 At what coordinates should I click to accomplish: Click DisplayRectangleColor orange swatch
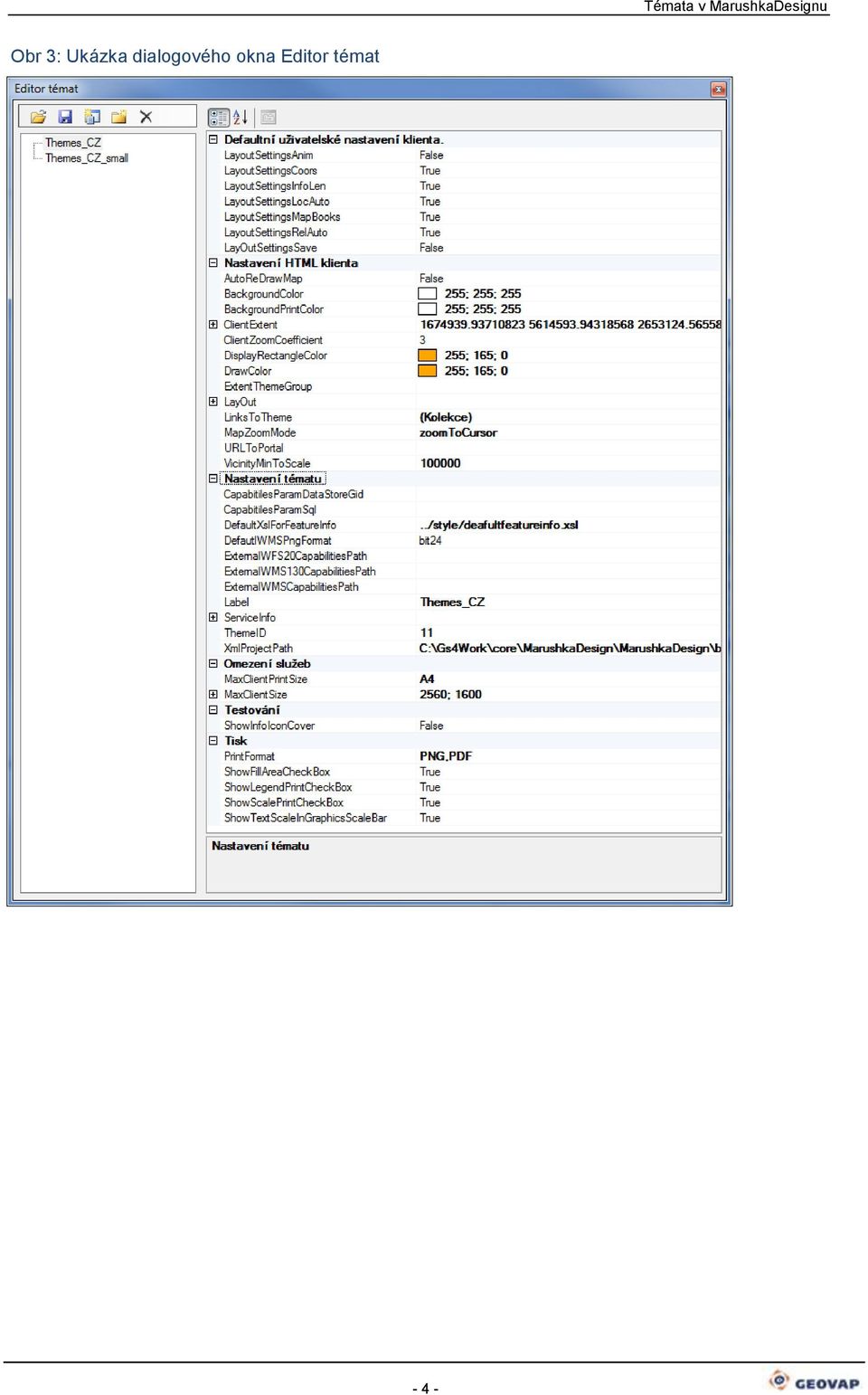428,356
